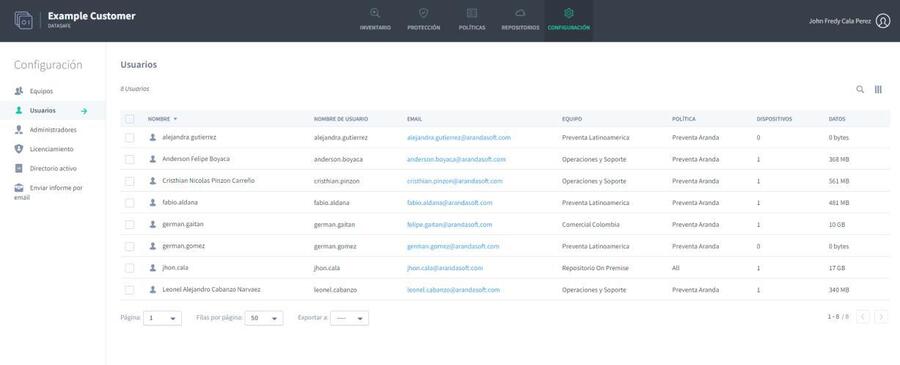Click the user profile avatar icon
This screenshot has height=365, width=900.
pos(883,21)
